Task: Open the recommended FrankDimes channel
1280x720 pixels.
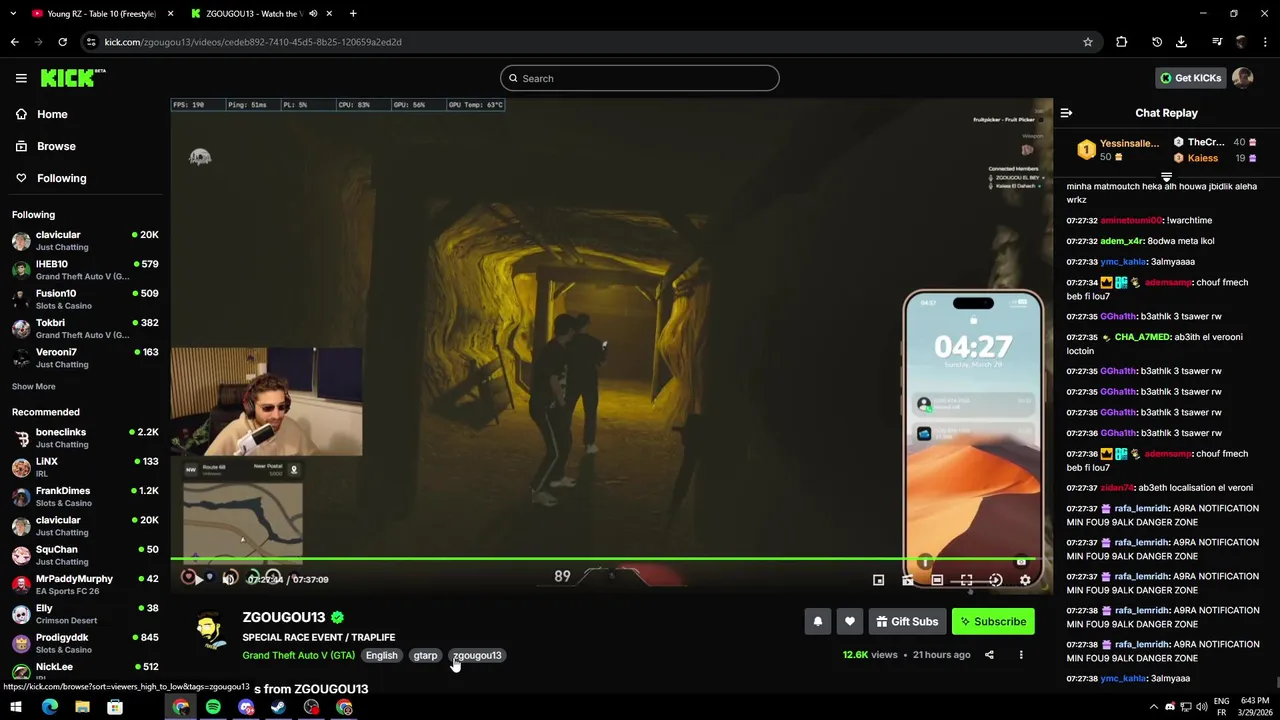Action: pyautogui.click(x=85, y=496)
